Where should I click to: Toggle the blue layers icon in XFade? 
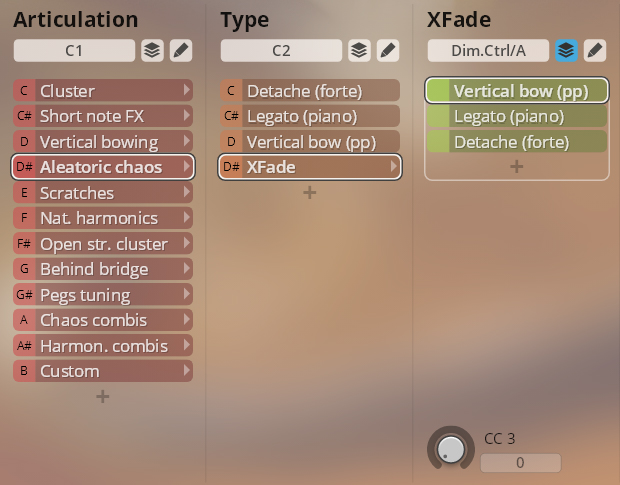coord(566,51)
